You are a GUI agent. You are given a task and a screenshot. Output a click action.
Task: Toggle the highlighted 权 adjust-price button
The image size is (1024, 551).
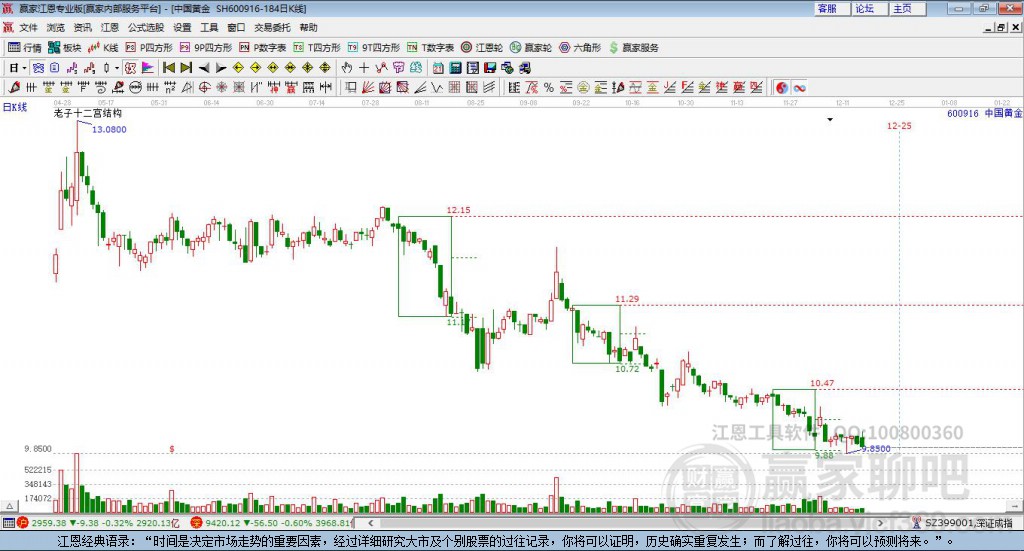coord(131,68)
